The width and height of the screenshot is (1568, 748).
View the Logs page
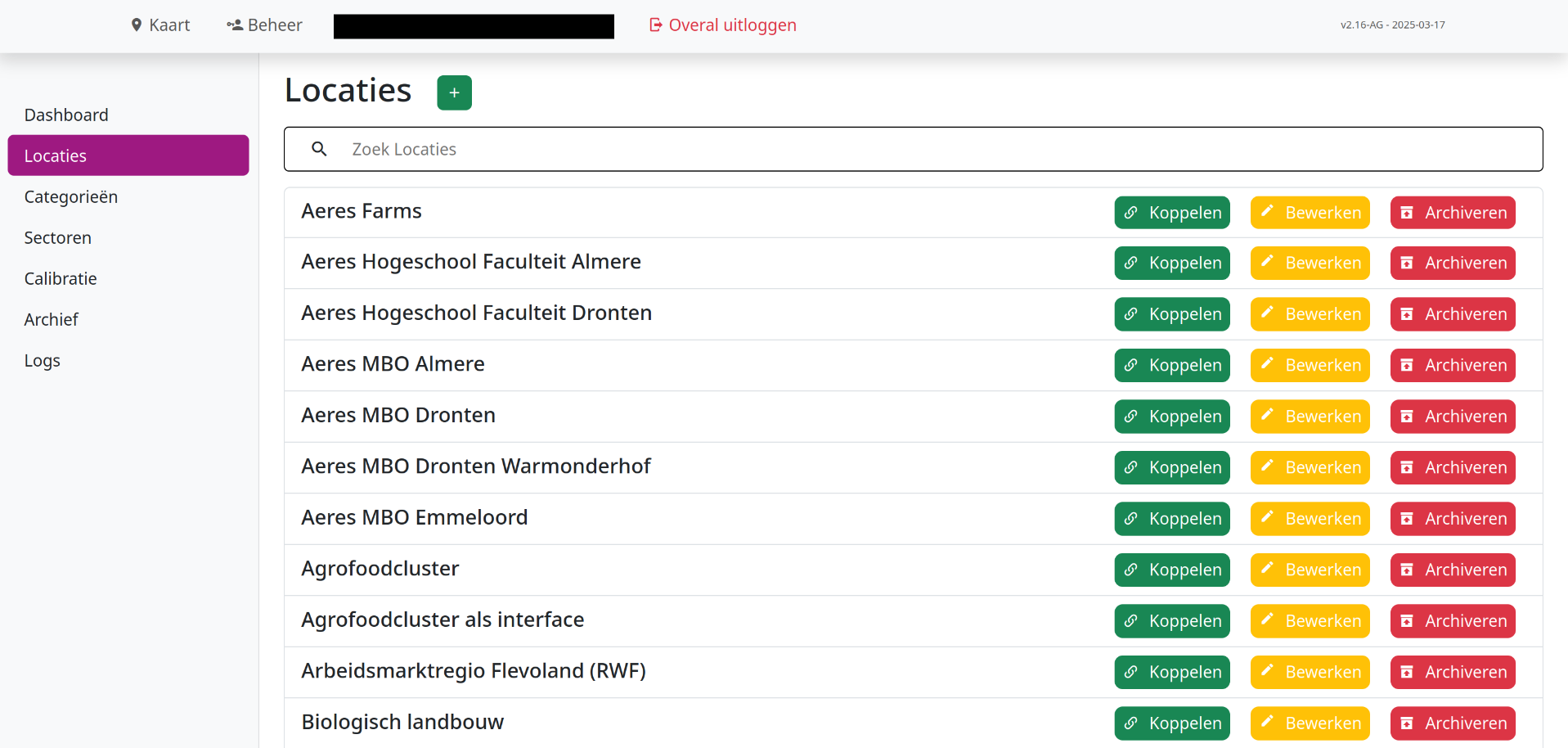[x=43, y=360]
